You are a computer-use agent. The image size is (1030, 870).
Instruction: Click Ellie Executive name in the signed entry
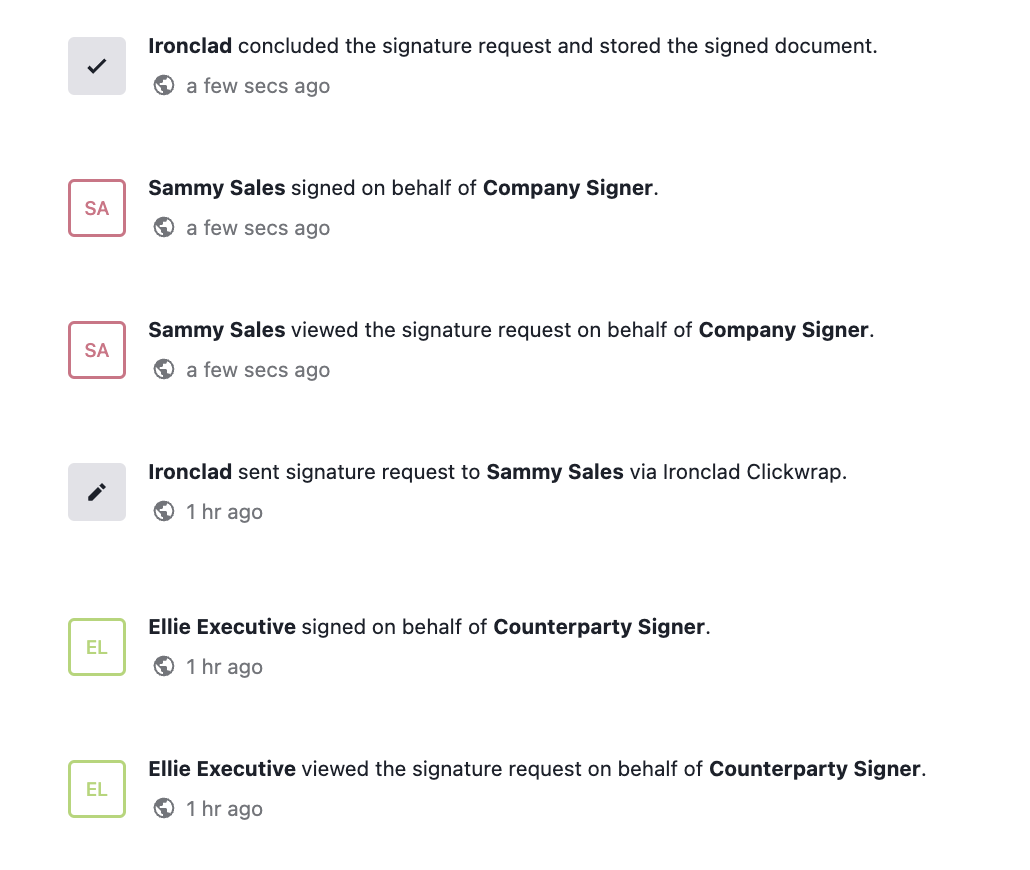click(x=222, y=627)
